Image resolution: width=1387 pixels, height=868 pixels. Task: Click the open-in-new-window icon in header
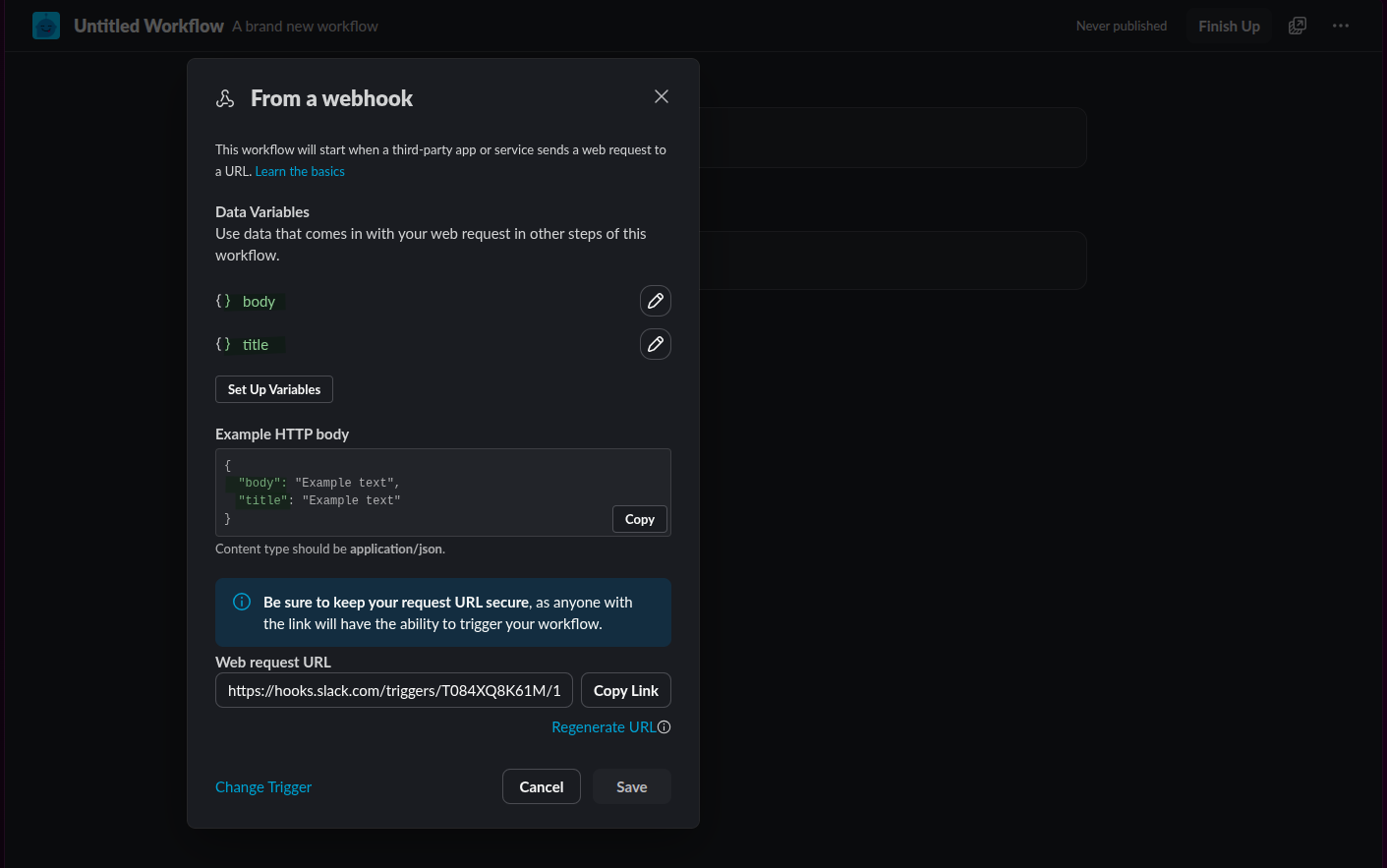click(x=1298, y=26)
